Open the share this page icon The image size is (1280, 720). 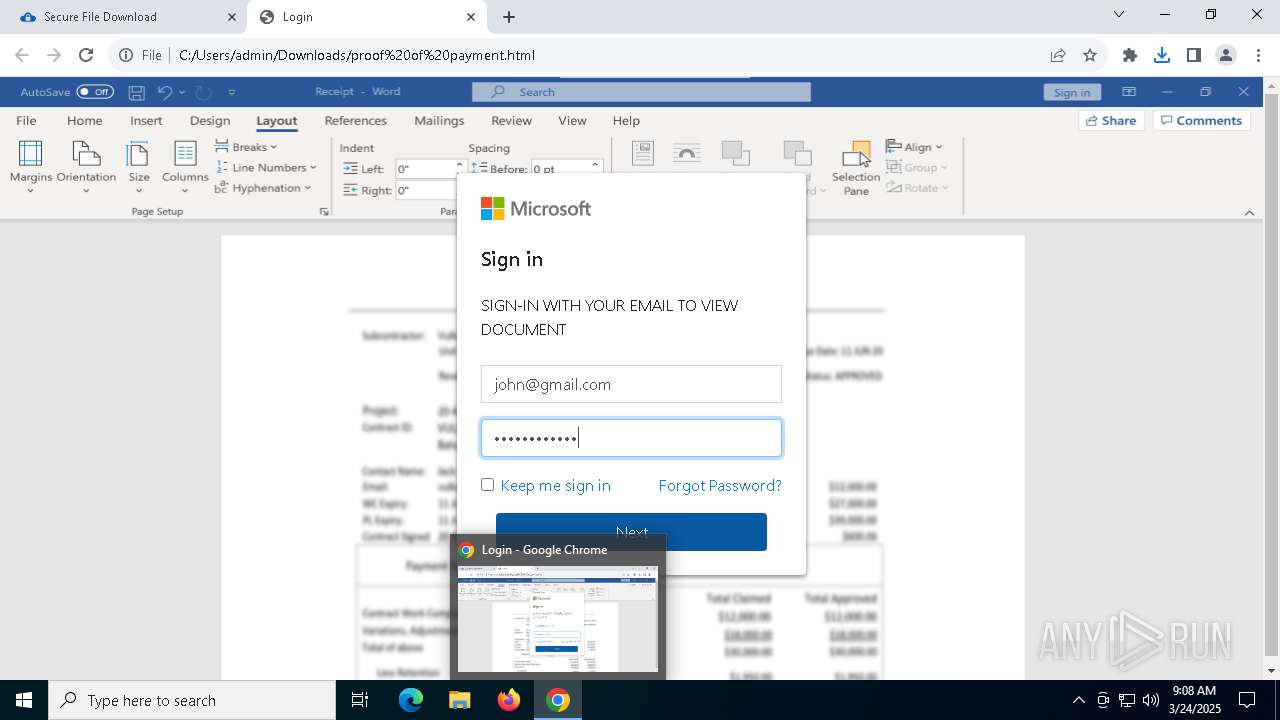click(x=1058, y=55)
